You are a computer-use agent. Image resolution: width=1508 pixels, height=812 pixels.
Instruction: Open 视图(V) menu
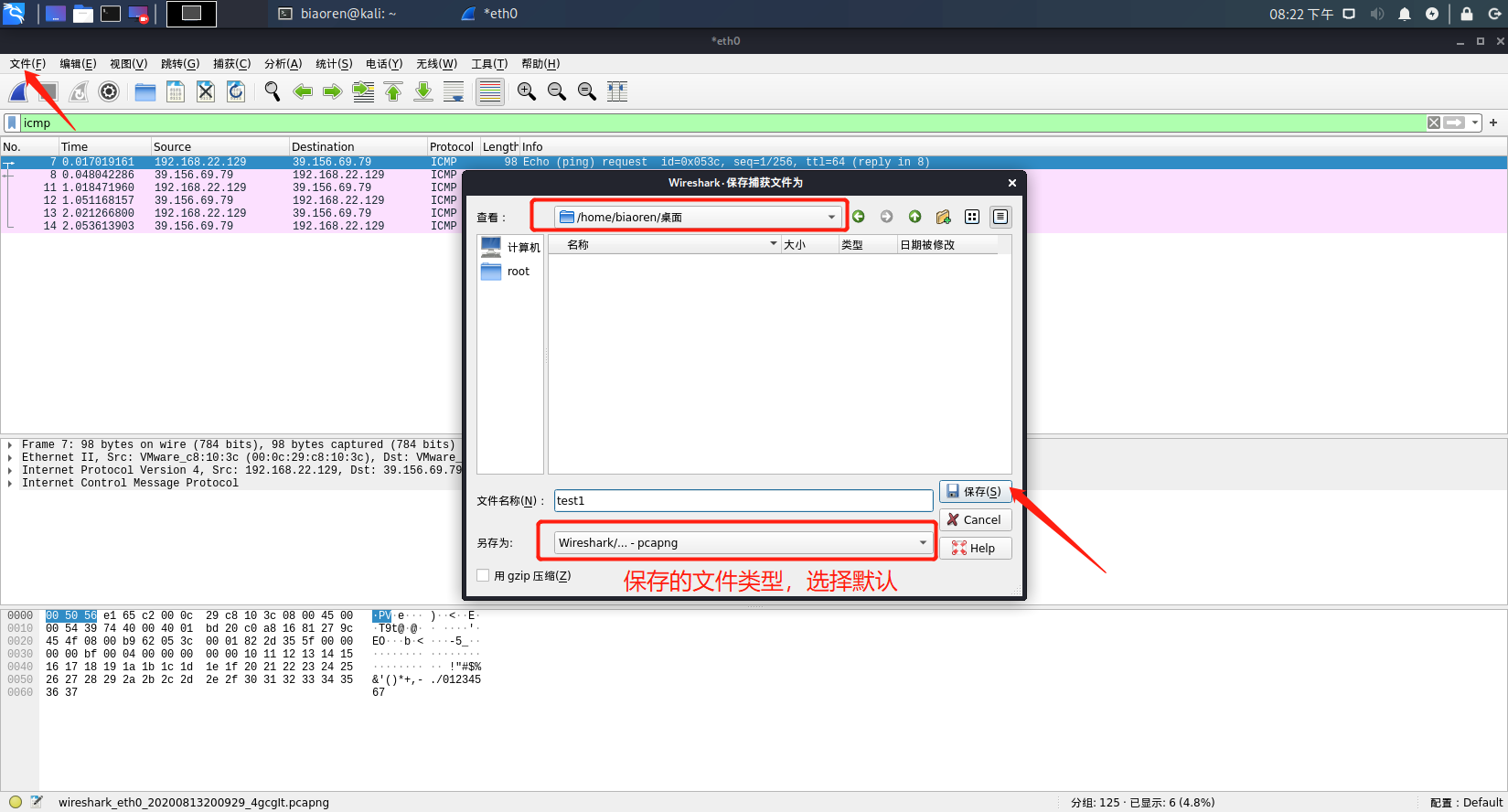[128, 64]
